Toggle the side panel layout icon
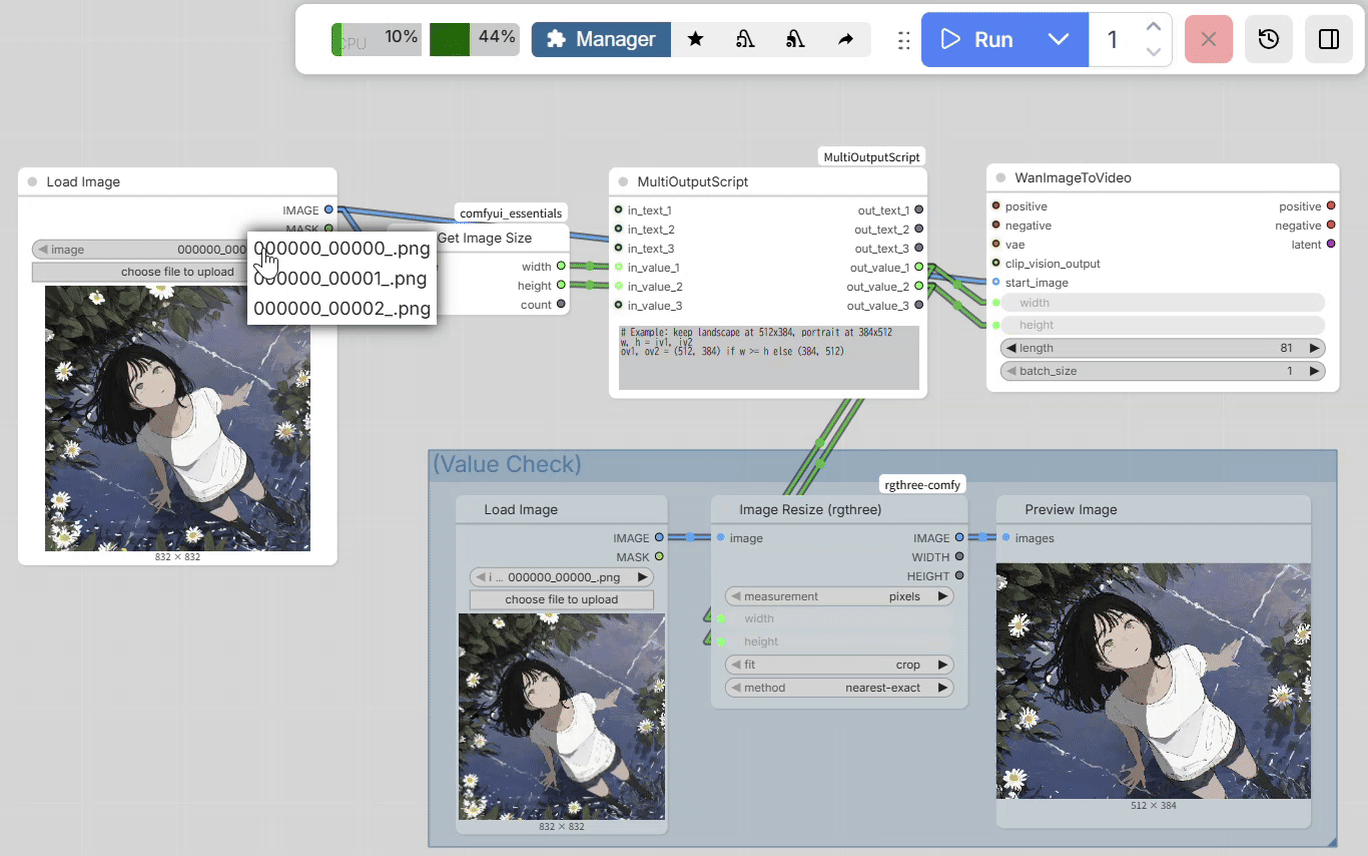The height and width of the screenshot is (856, 1368). pyautogui.click(x=1329, y=40)
